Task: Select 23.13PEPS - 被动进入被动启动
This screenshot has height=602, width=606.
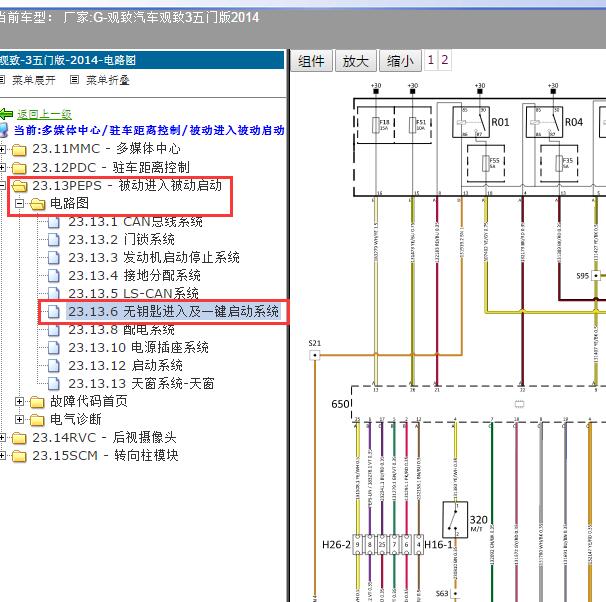Action: 127,185
